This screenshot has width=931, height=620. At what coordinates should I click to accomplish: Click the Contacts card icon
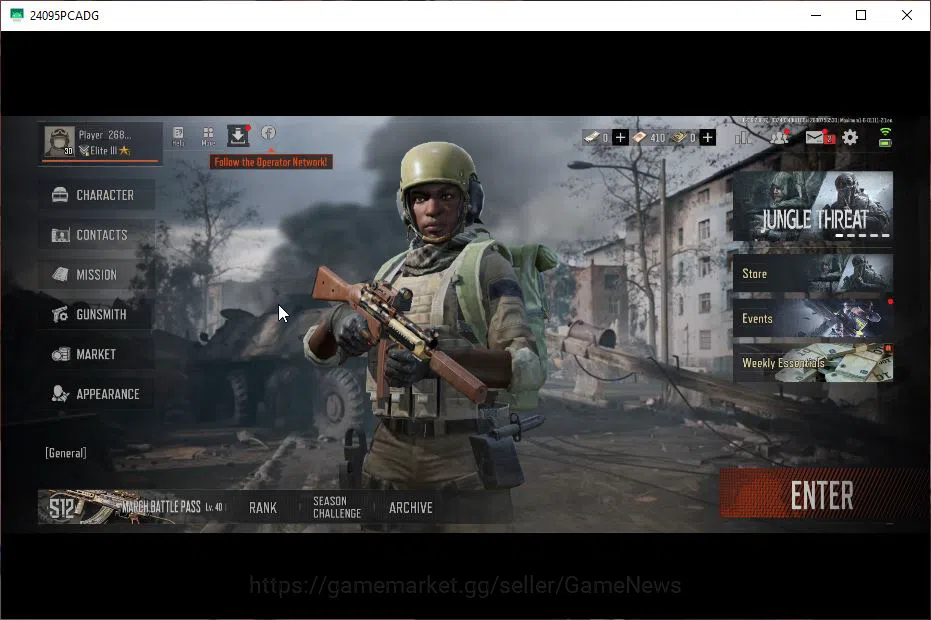(x=60, y=235)
